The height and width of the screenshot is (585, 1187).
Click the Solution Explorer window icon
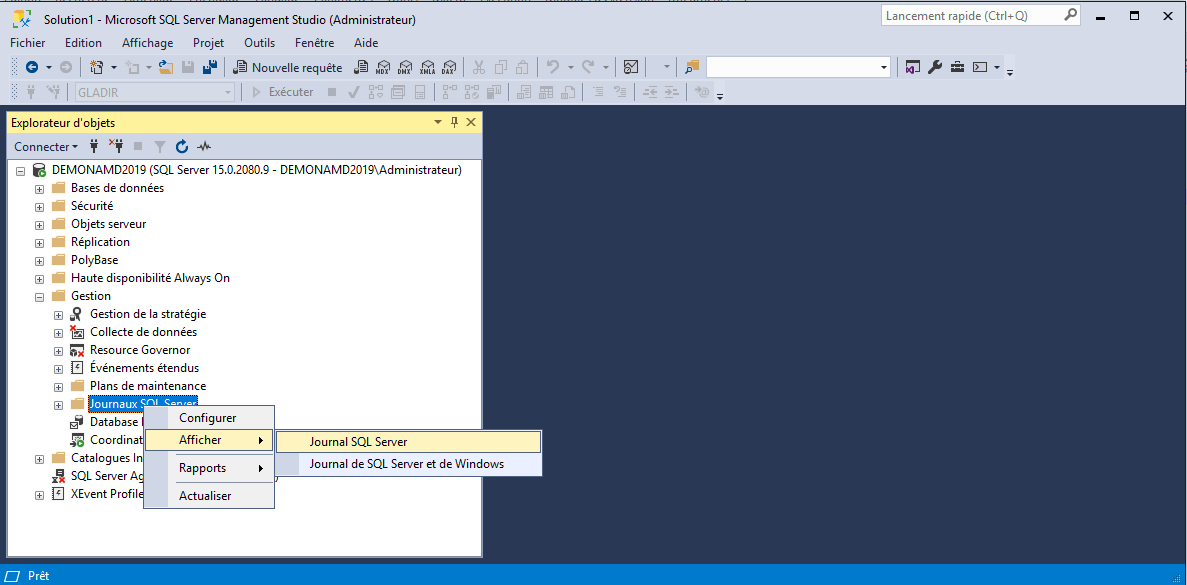913,67
